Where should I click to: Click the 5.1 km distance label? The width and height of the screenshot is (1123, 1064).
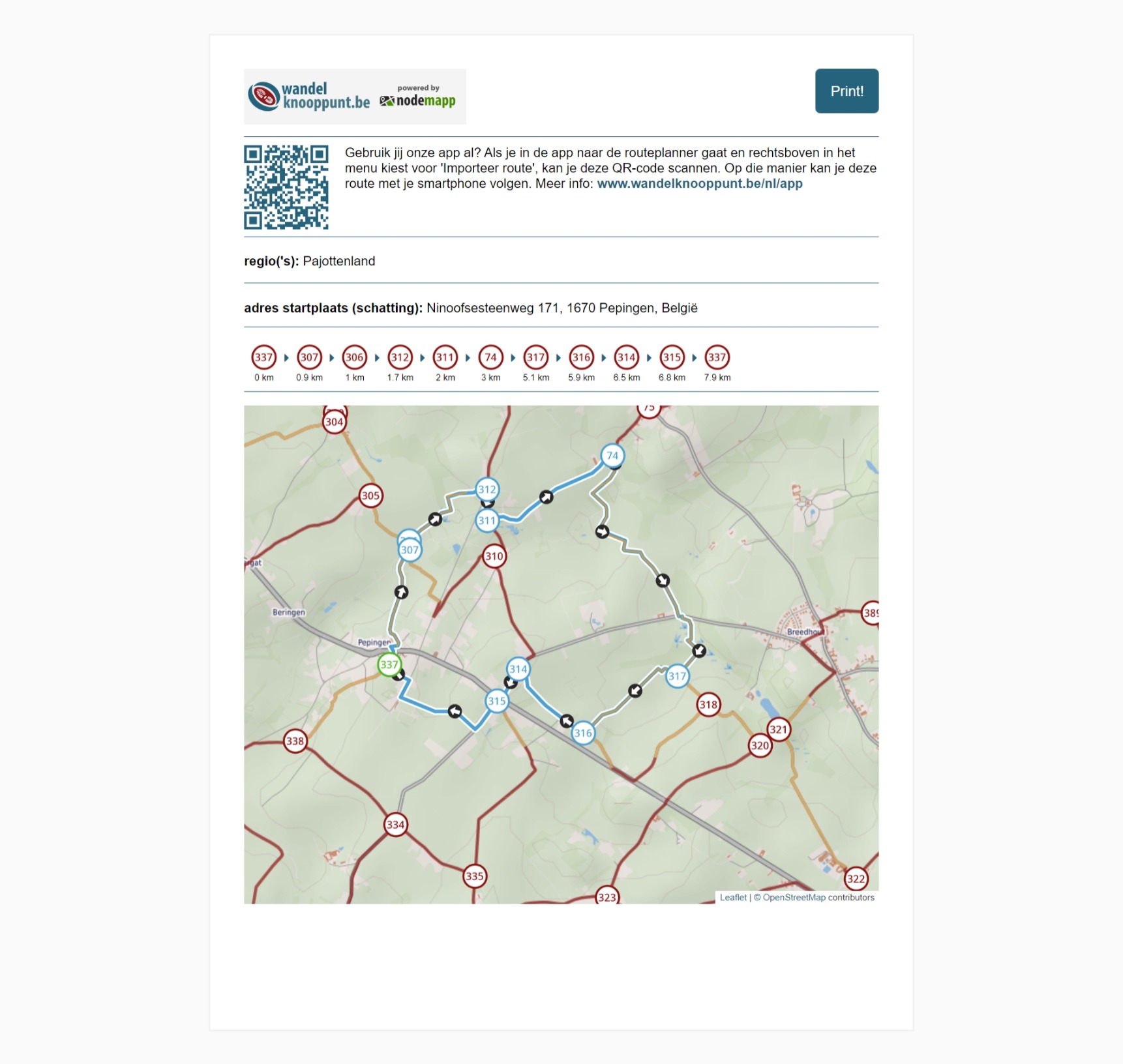pyautogui.click(x=535, y=377)
